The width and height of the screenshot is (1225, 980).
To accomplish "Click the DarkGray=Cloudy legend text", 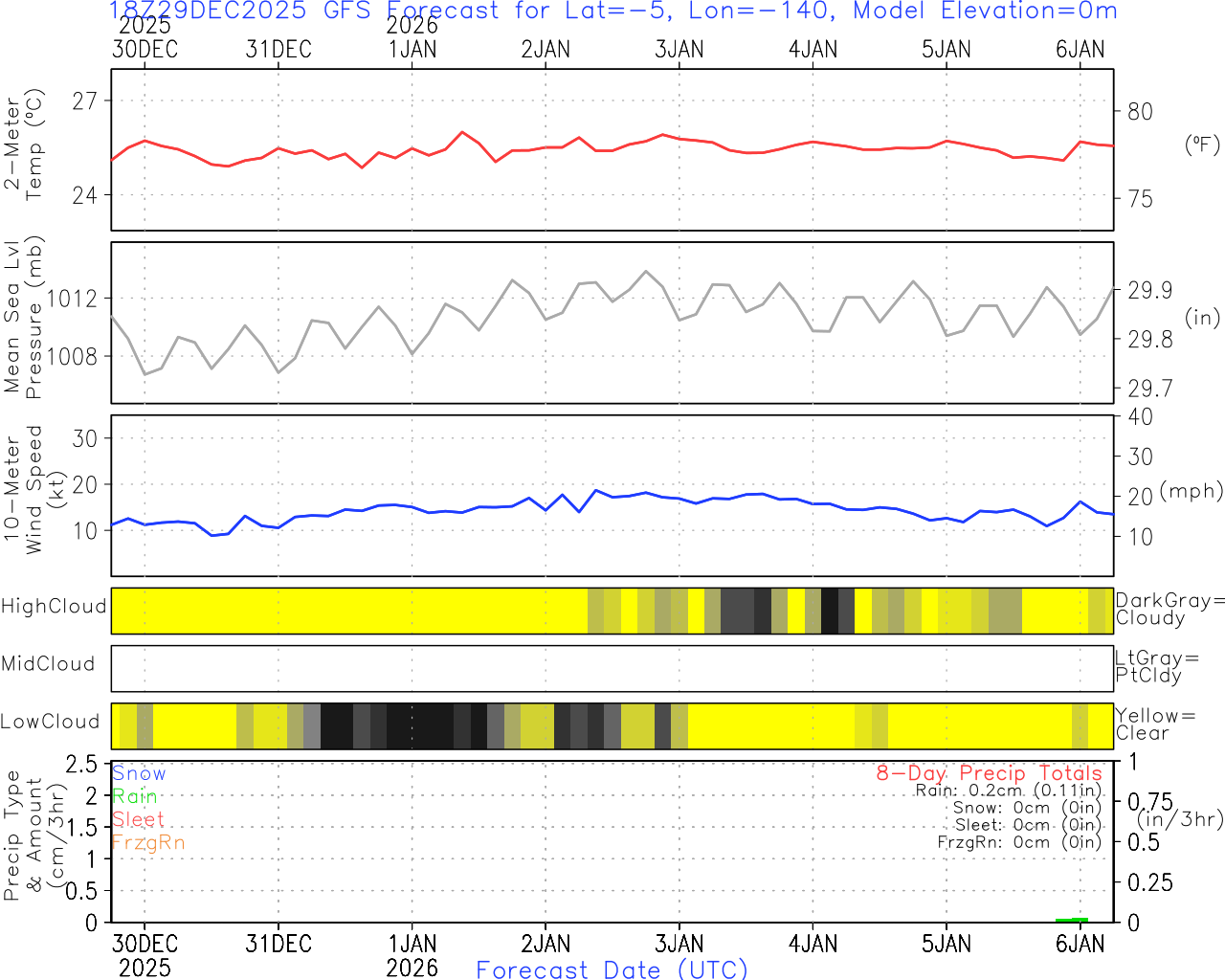I will point(1169,610).
